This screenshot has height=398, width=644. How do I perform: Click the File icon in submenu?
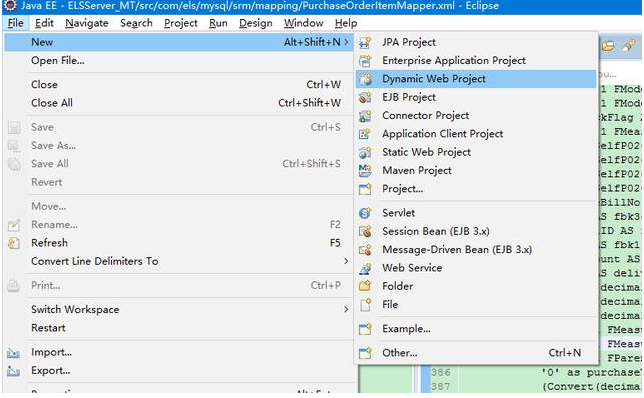(365, 305)
